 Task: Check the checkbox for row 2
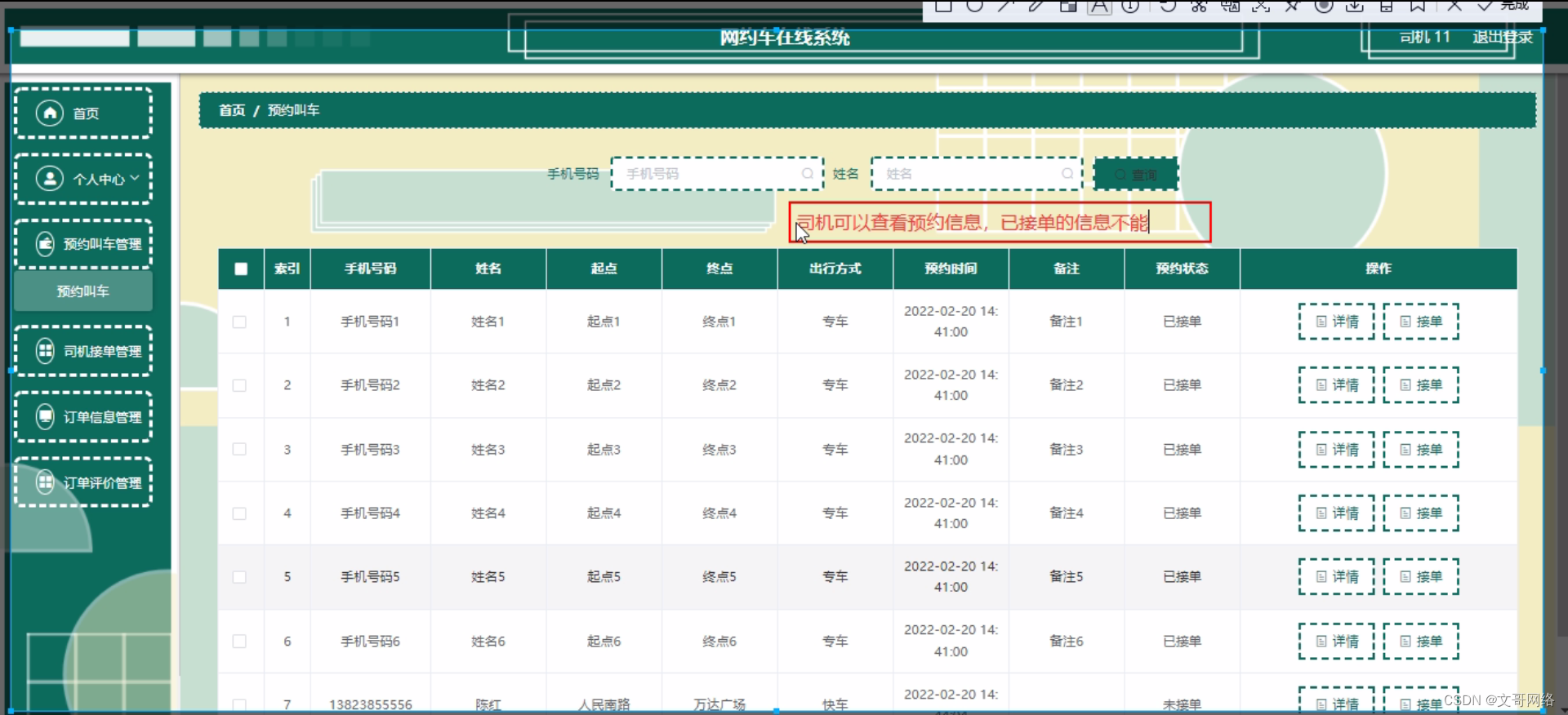[x=239, y=385]
